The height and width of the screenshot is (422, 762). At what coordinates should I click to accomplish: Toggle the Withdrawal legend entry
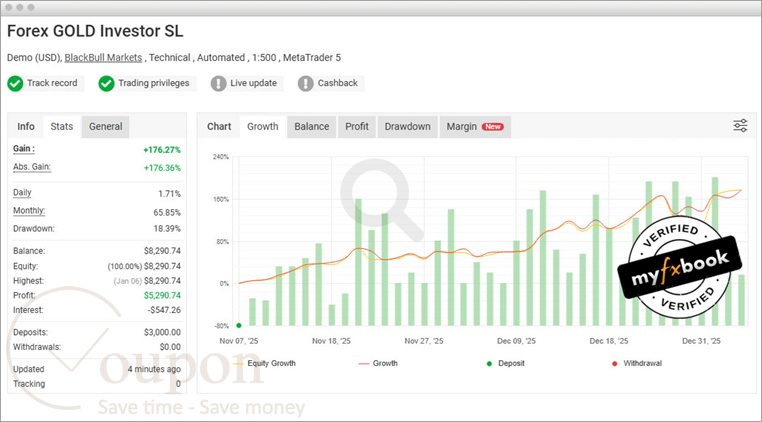pyautogui.click(x=637, y=363)
